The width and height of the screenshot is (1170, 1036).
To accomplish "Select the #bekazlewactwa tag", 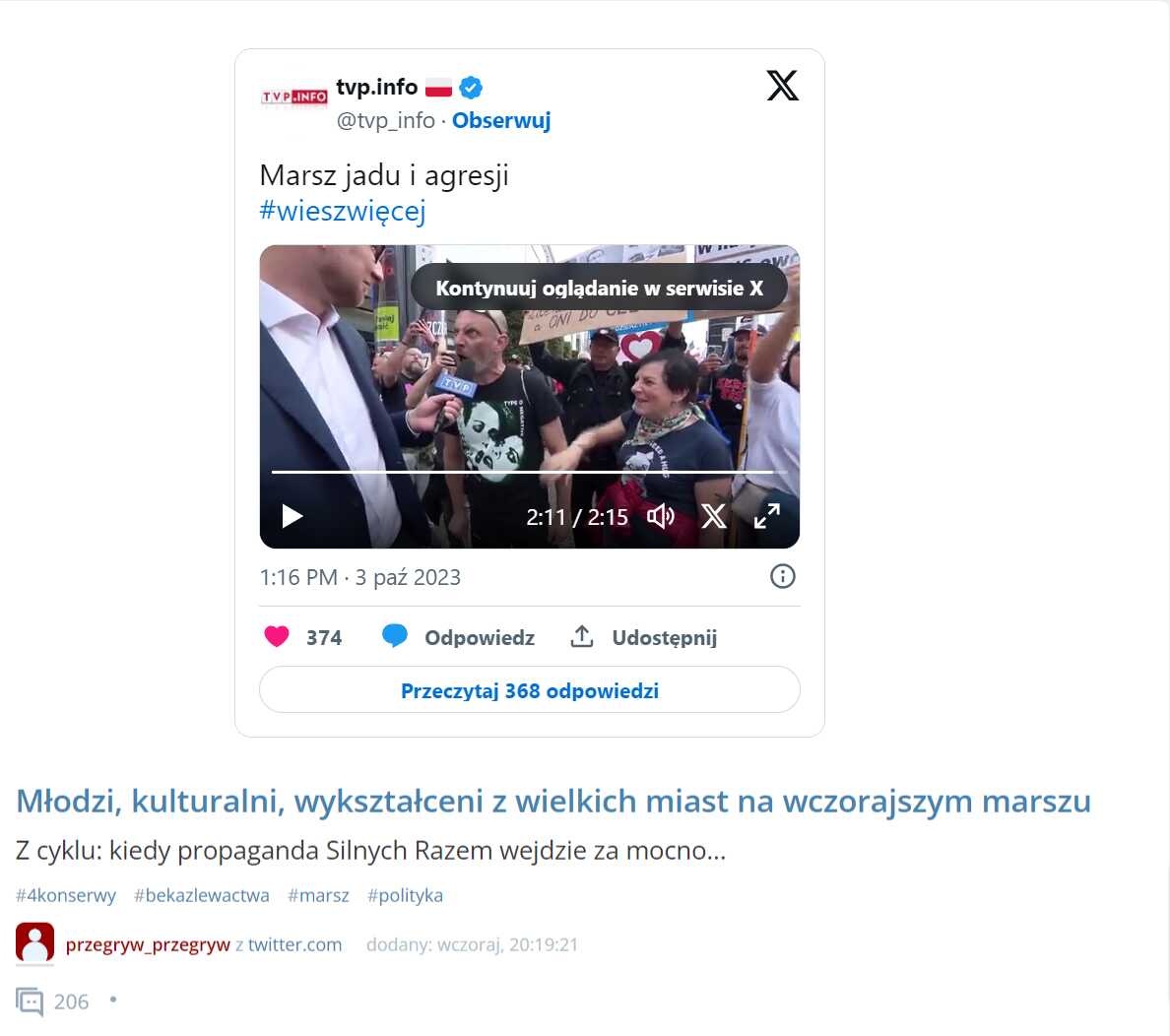I will click(x=202, y=895).
